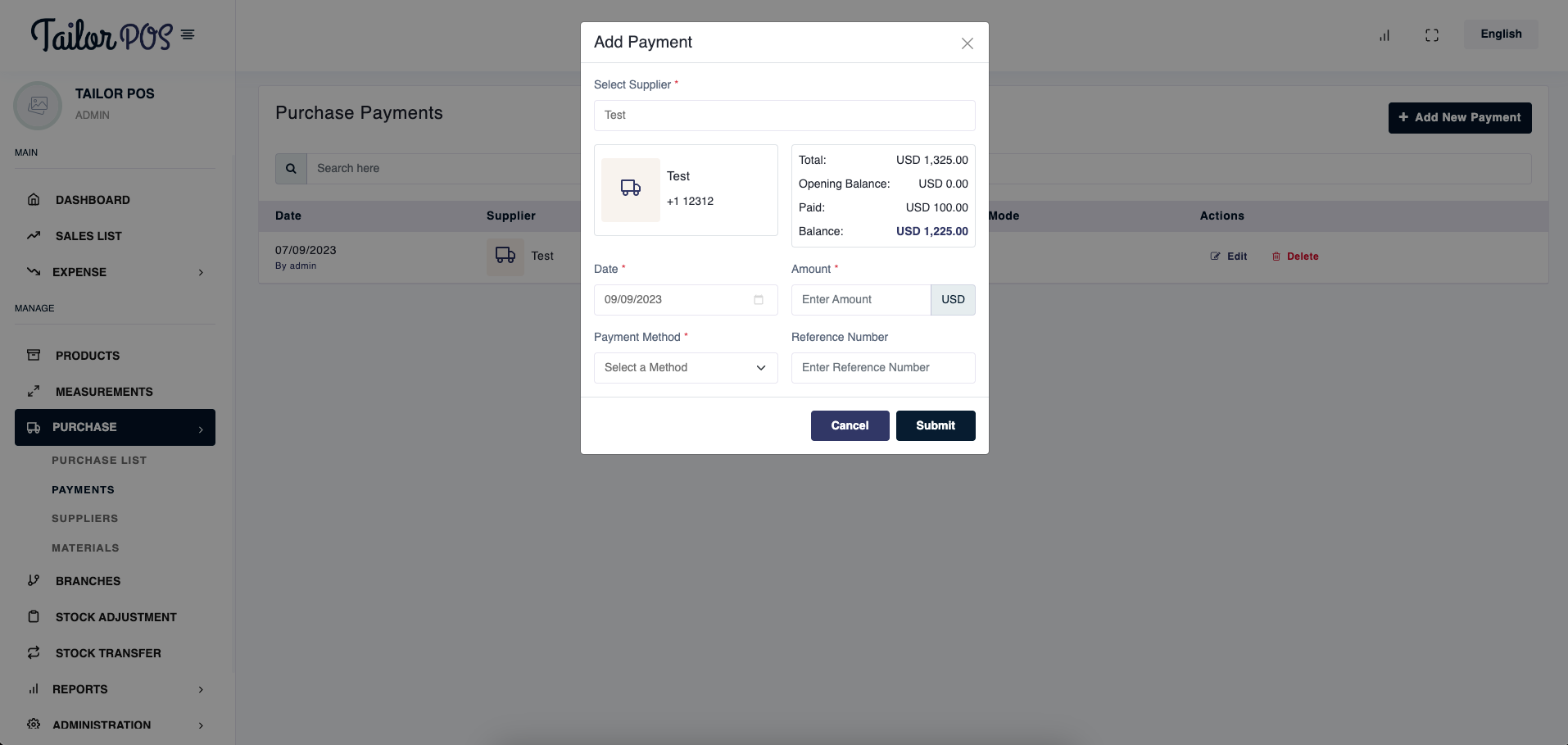Click the Delete trash icon

tap(1276, 257)
